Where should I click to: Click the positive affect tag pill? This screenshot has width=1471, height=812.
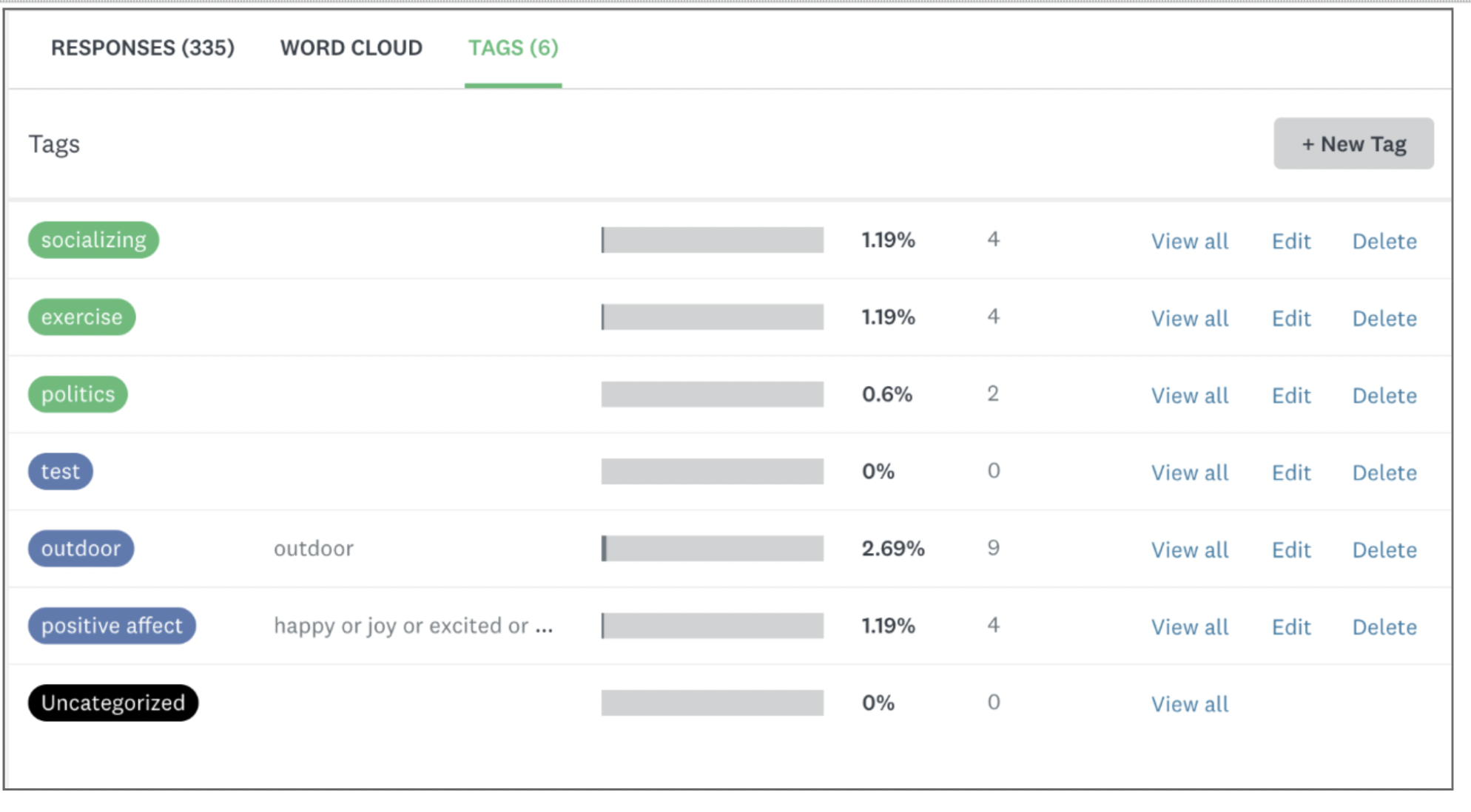111,626
